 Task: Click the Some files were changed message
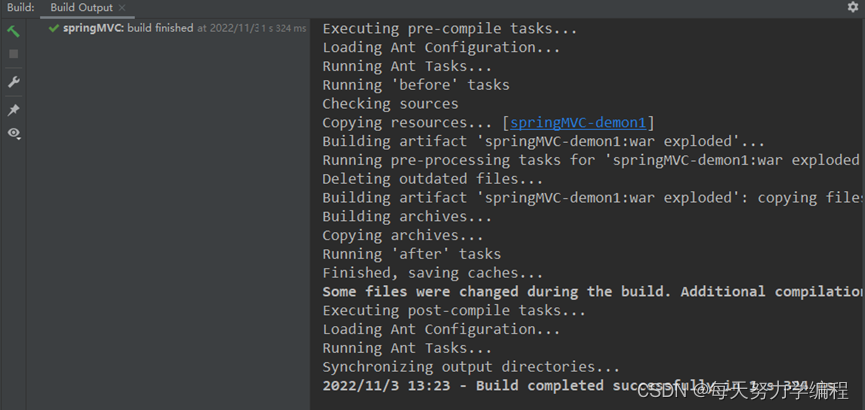(594, 291)
